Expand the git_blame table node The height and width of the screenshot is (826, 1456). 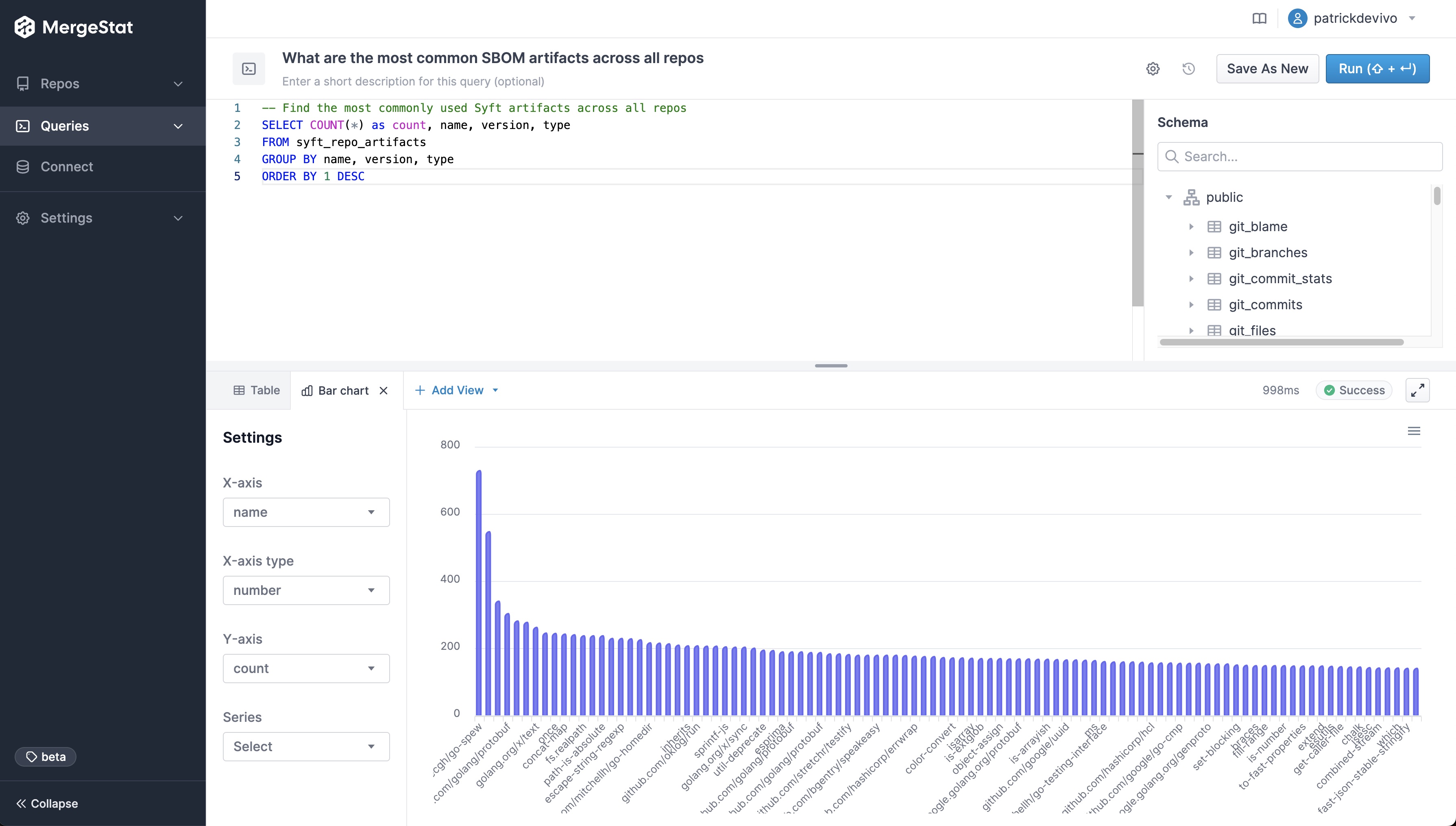pyautogui.click(x=1191, y=227)
